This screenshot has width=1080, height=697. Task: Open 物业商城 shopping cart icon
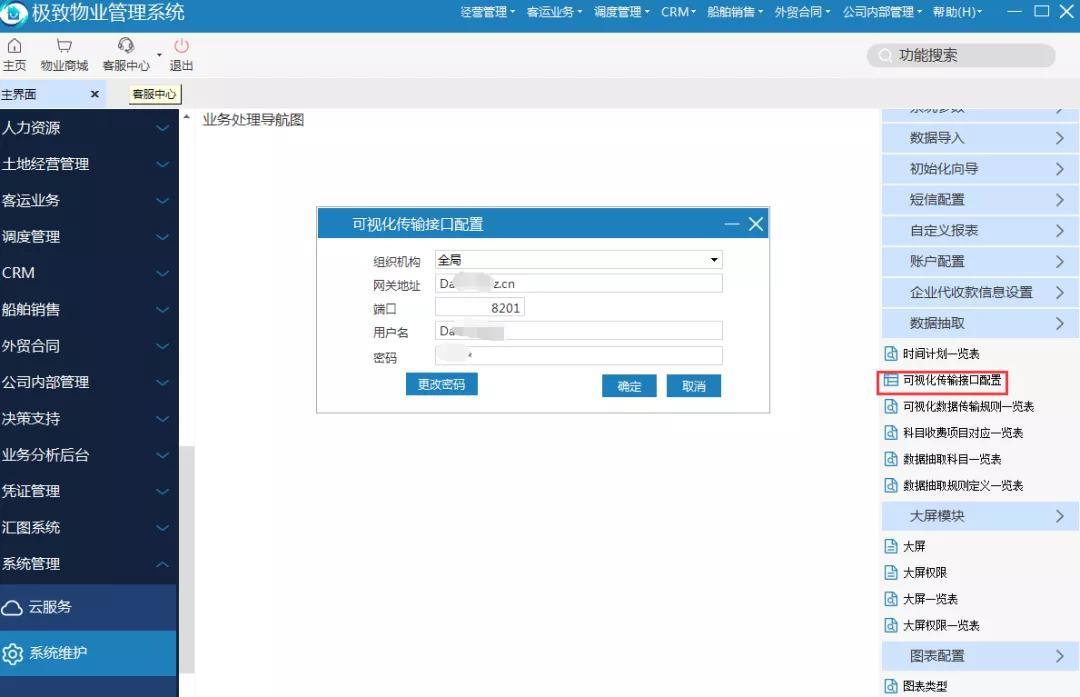tap(64, 45)
